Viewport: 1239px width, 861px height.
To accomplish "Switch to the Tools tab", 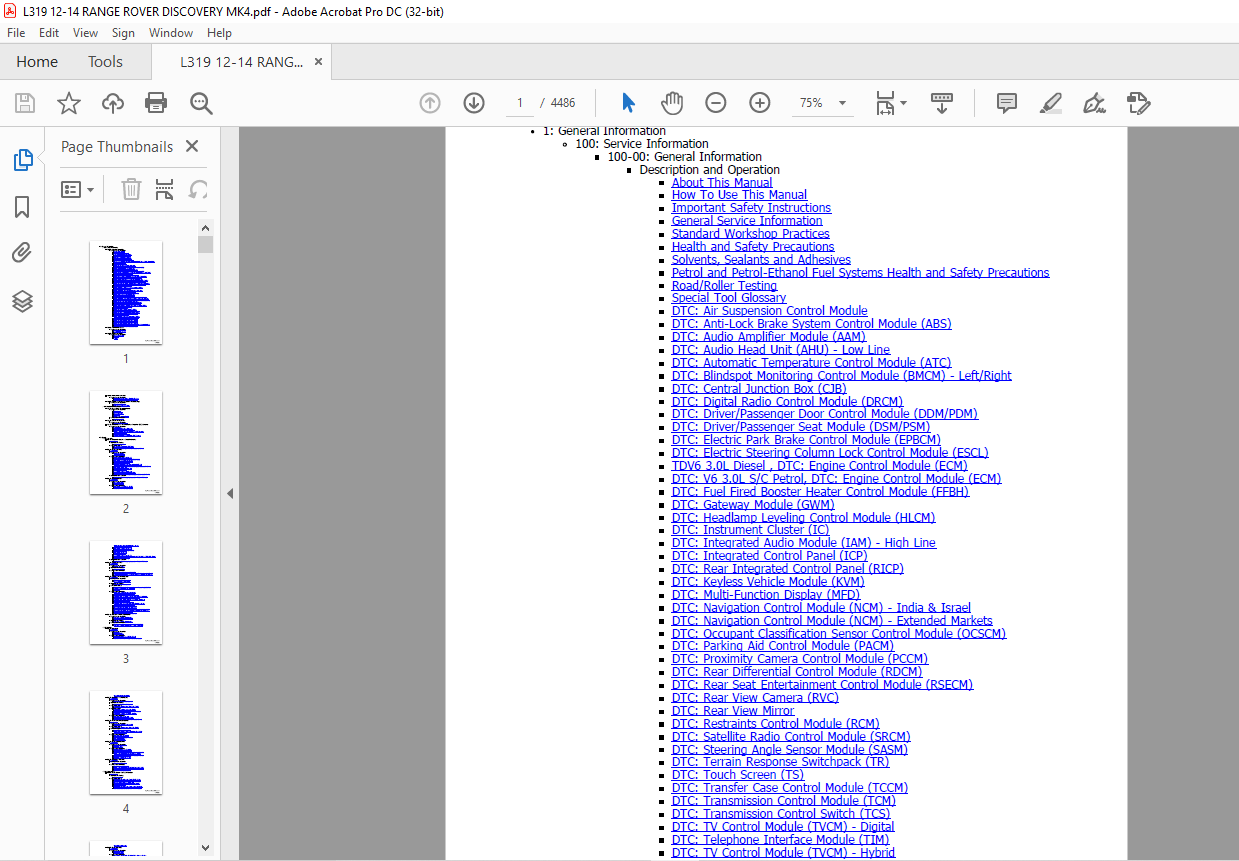I will point(105,62).
